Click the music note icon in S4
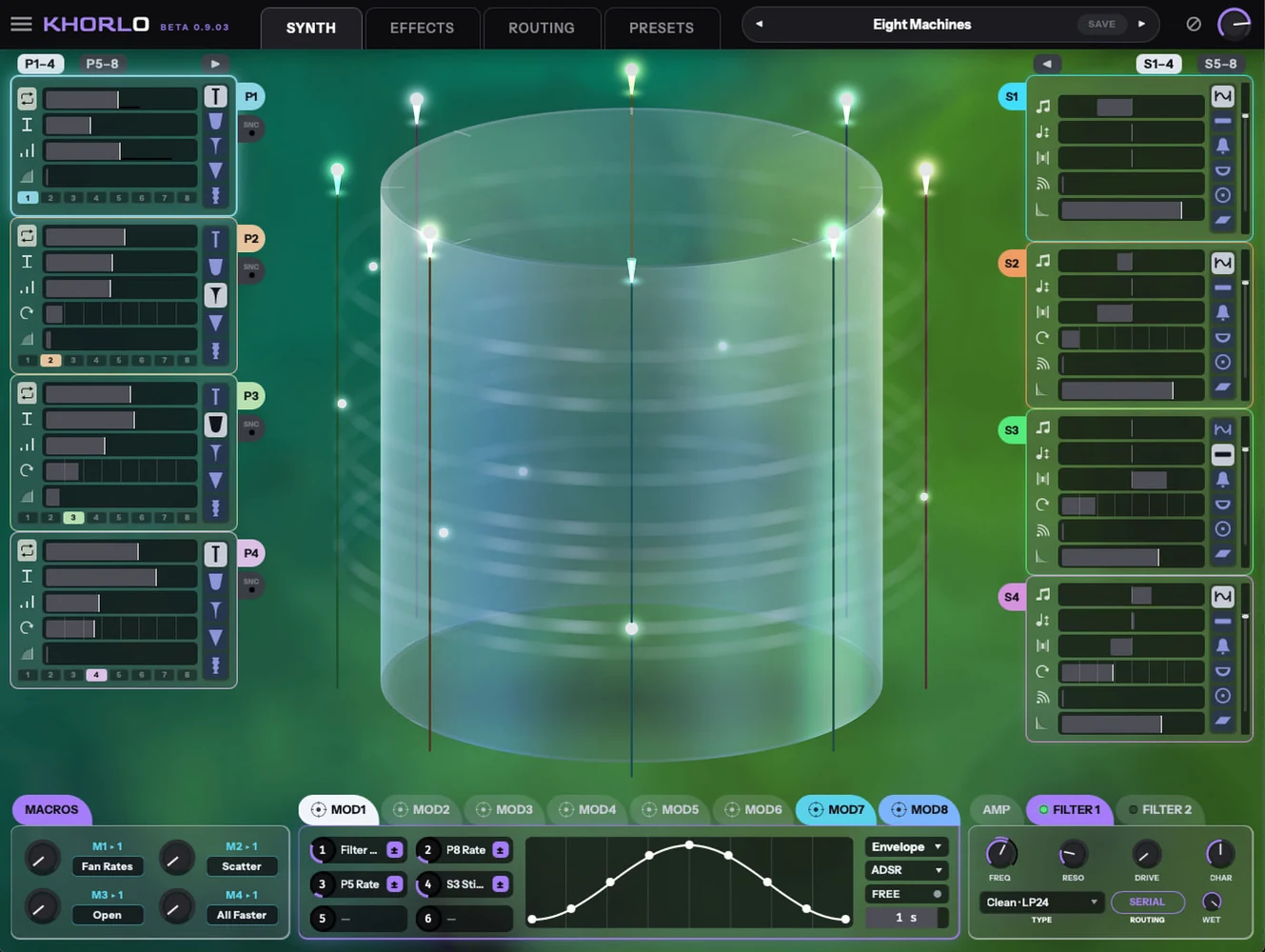 1043,595
